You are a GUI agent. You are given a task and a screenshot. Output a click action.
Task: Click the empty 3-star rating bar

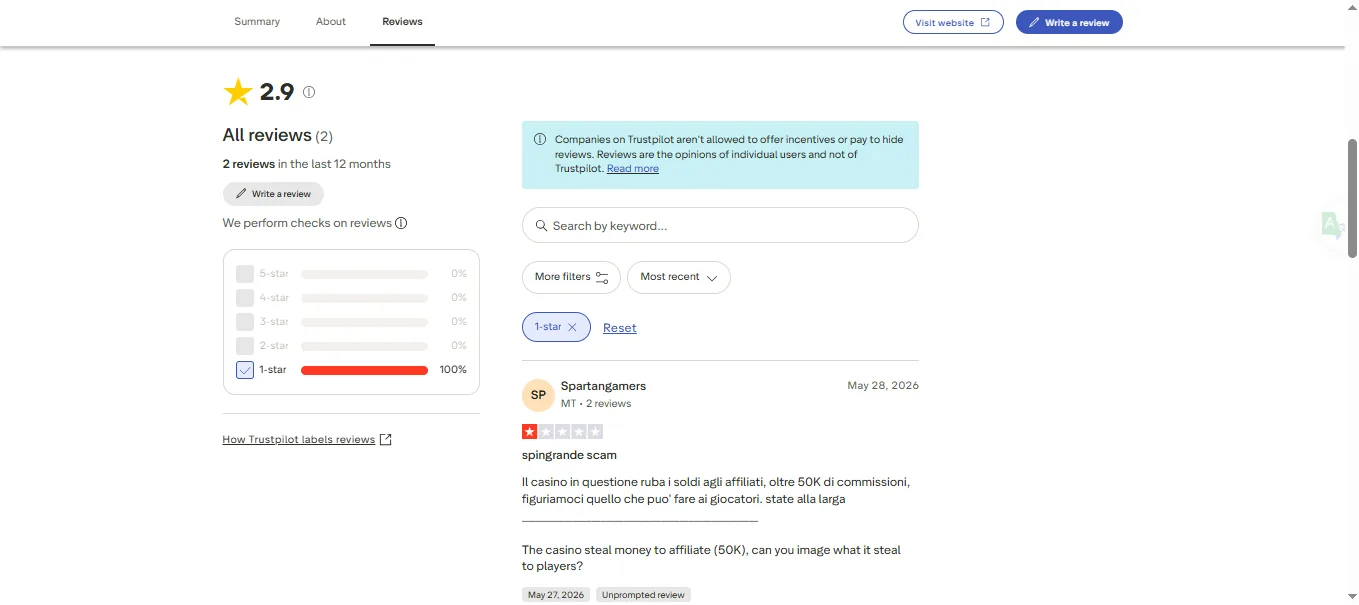tap(364, 322)
